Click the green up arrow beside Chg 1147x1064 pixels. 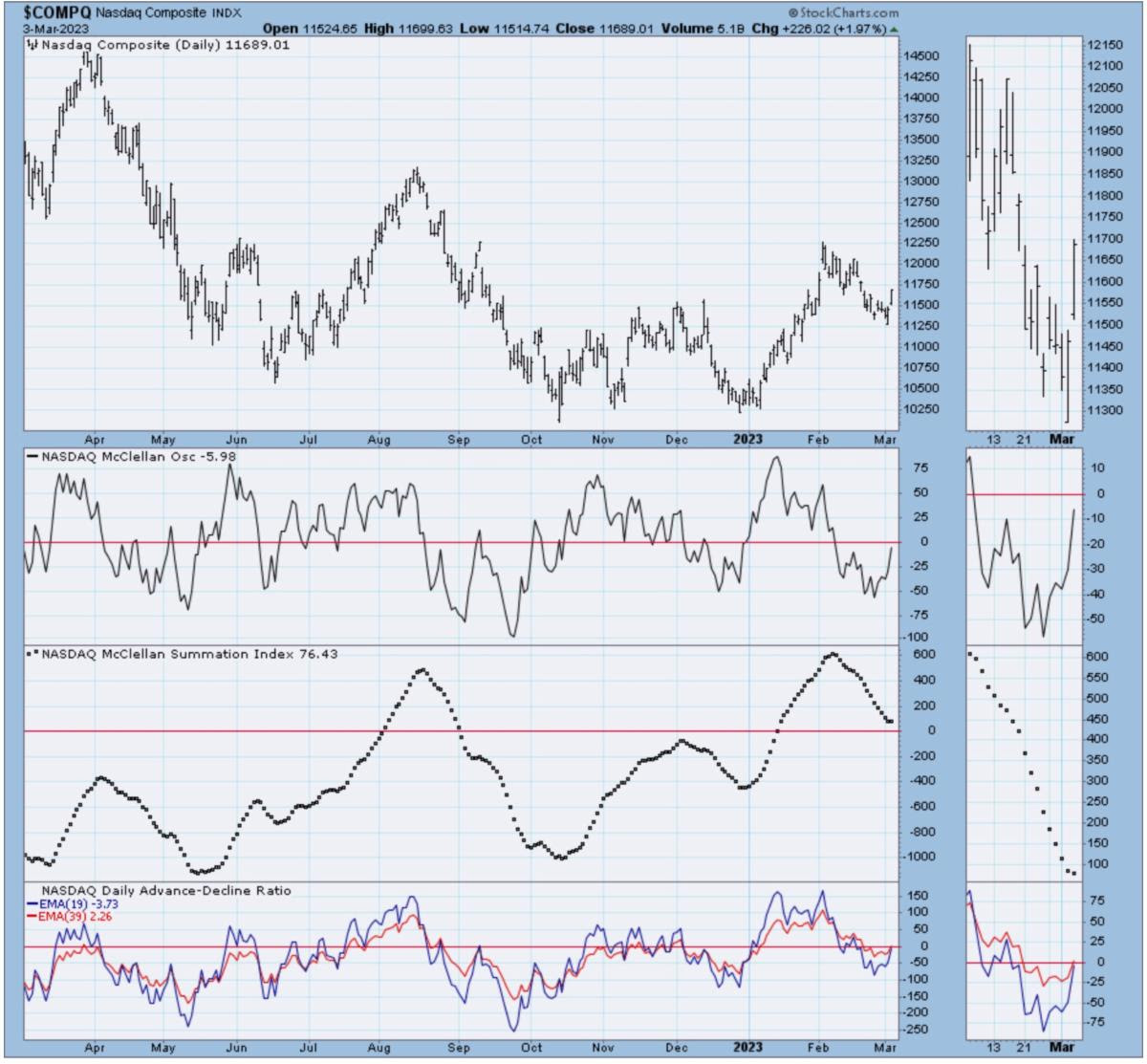coord(894,30)
